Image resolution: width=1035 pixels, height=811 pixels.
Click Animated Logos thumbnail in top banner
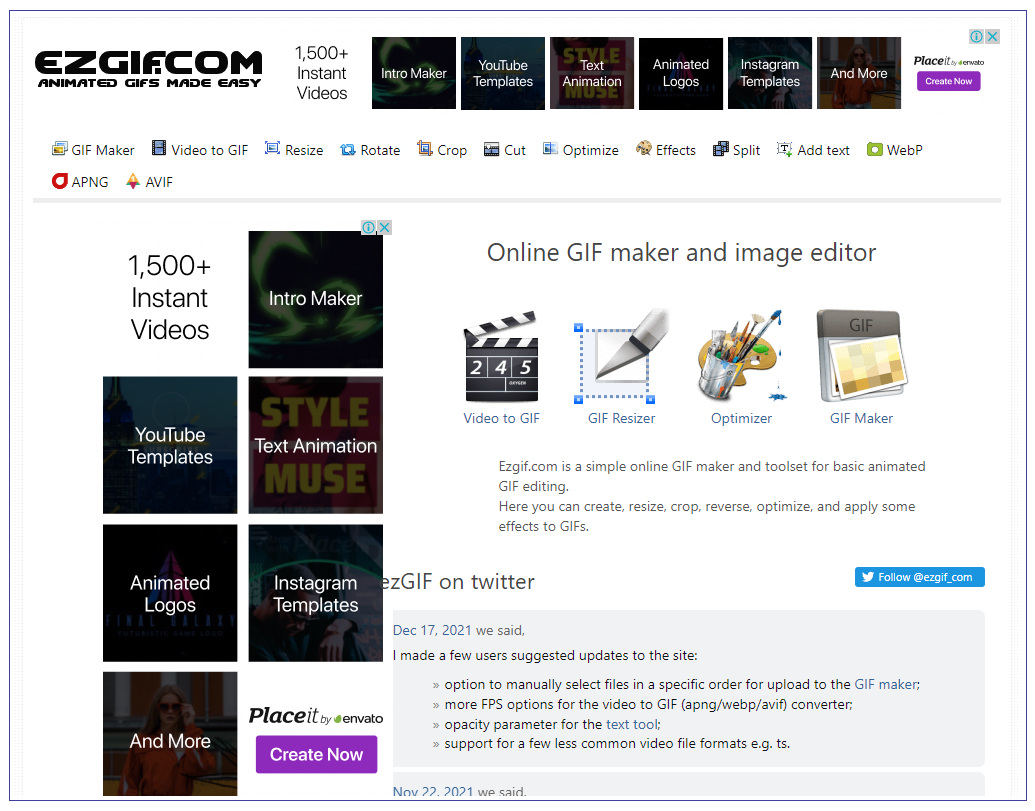681,73
